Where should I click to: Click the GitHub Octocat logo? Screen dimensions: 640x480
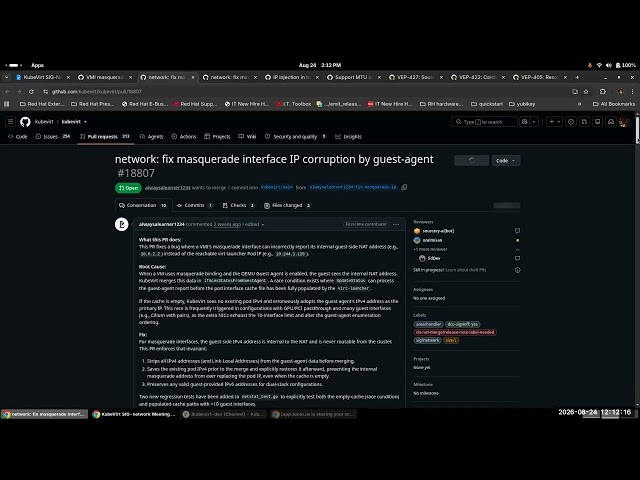(x=25, y=122)
